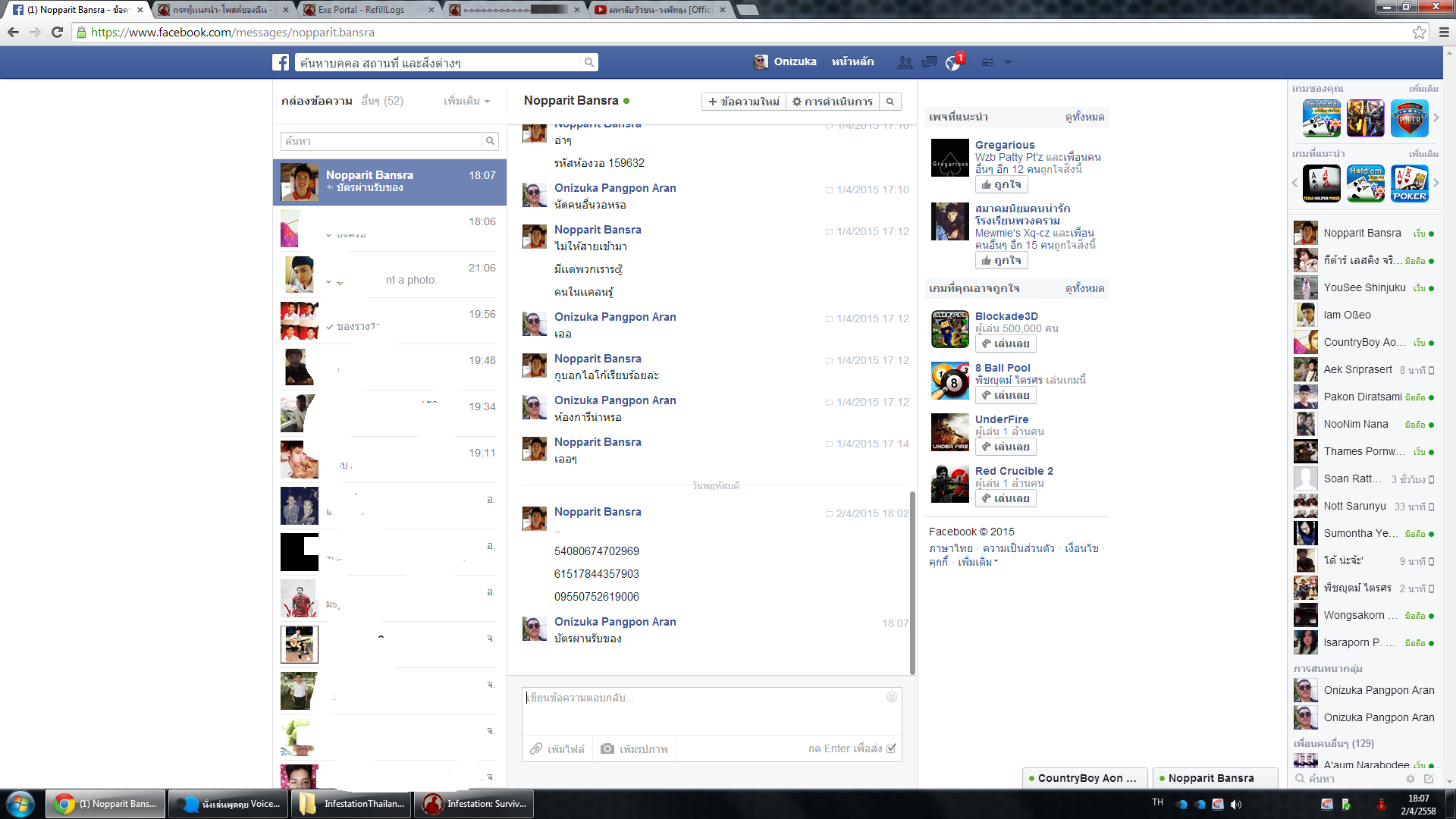Viewport: 1456px width, 819px height.
Task: Open chat sidebar settings gear
Action: 1410,779
